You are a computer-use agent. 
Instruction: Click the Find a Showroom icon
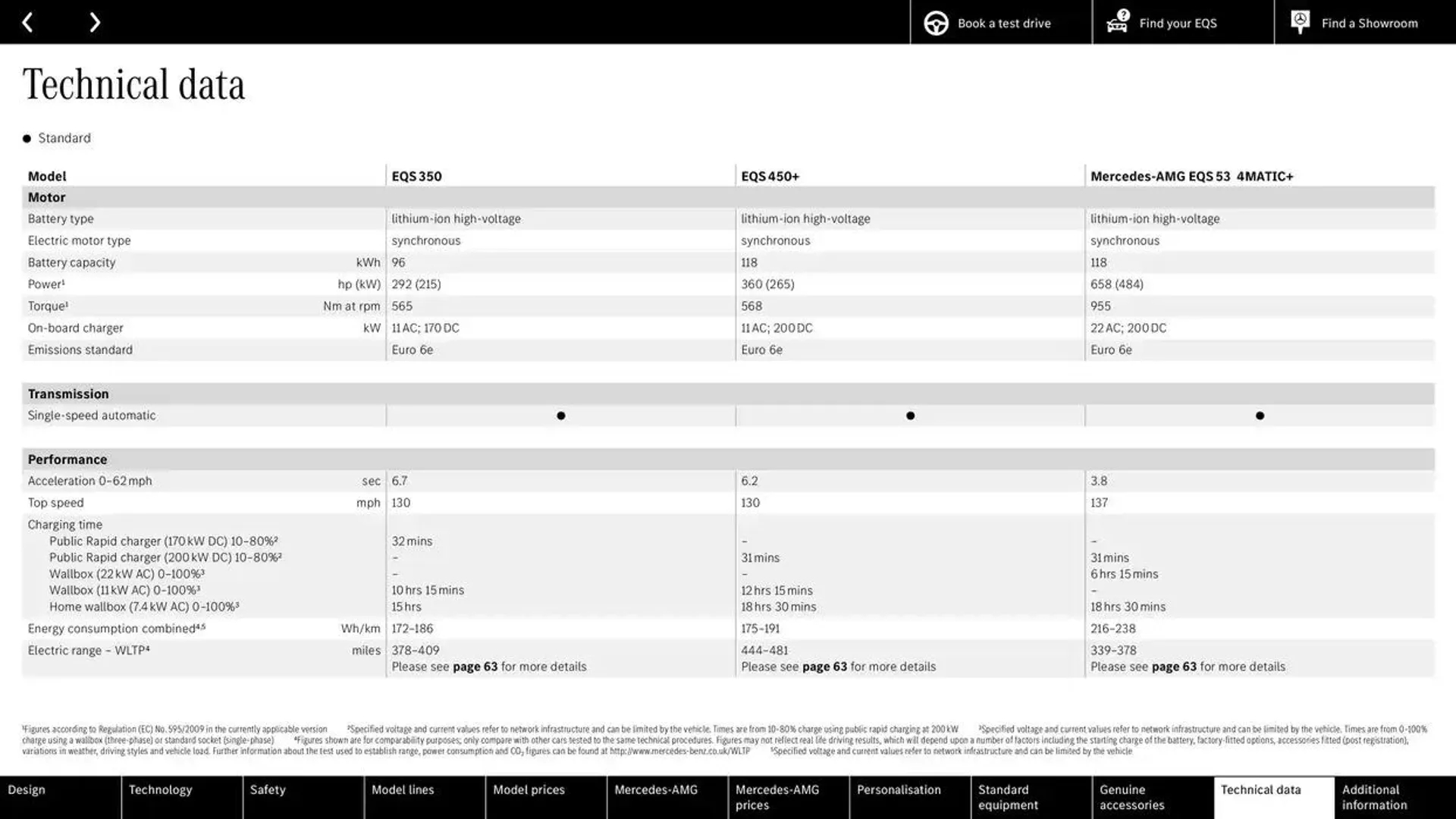point(1300,22)
